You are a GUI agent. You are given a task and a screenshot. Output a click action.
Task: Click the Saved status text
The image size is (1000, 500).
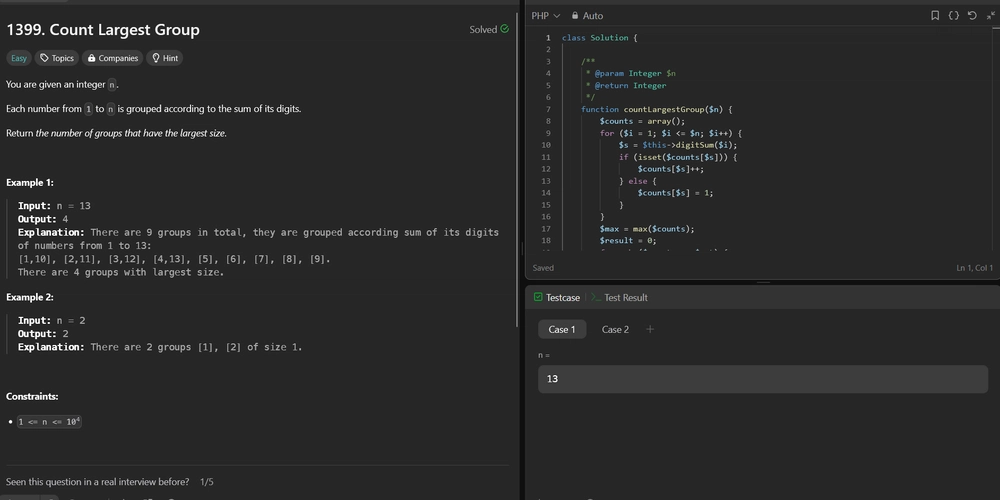(543, 268)
